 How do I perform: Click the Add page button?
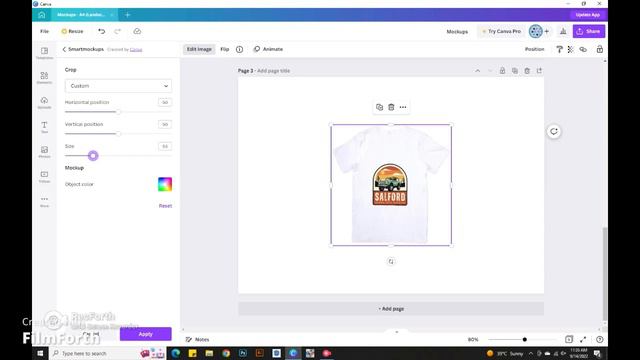click(391, 309)
